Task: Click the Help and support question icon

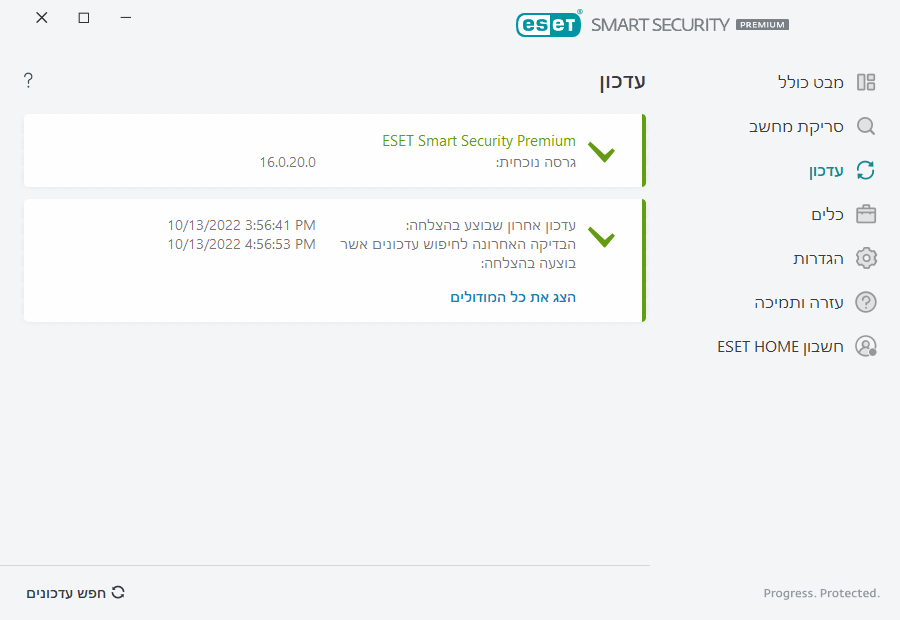Action: click(866, 302)
